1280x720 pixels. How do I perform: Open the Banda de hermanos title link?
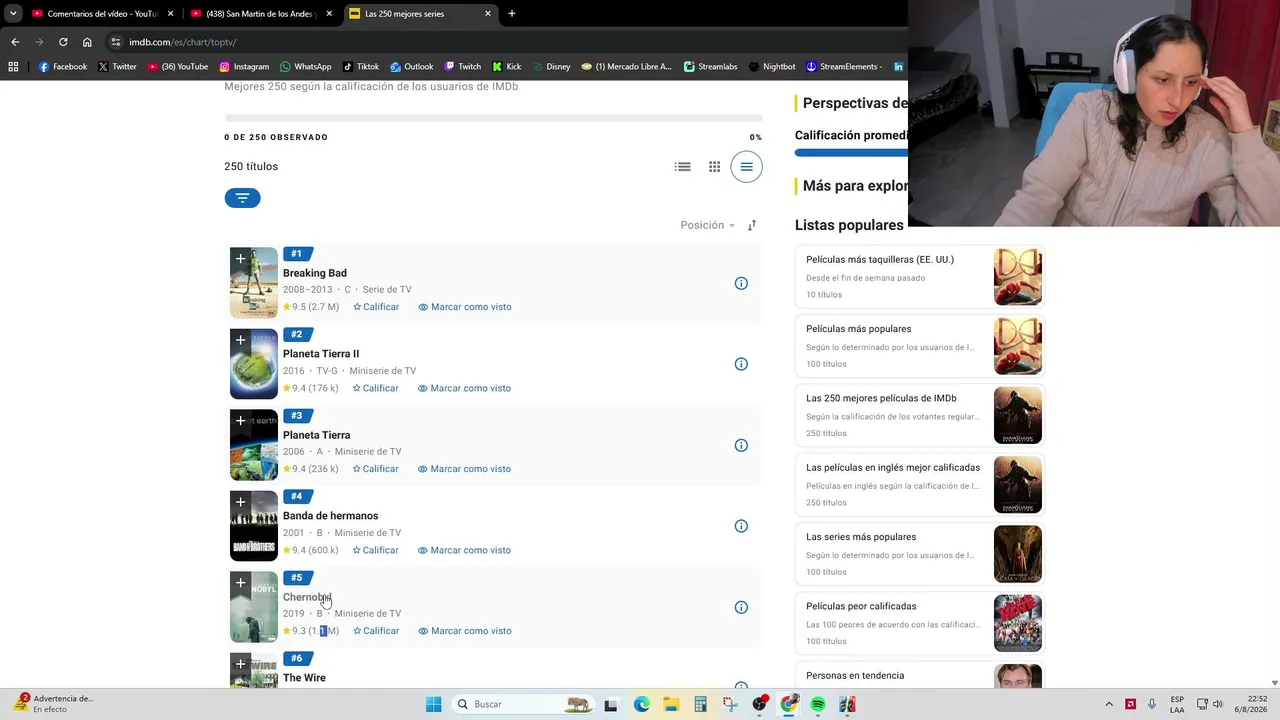[x=330, y=516]
